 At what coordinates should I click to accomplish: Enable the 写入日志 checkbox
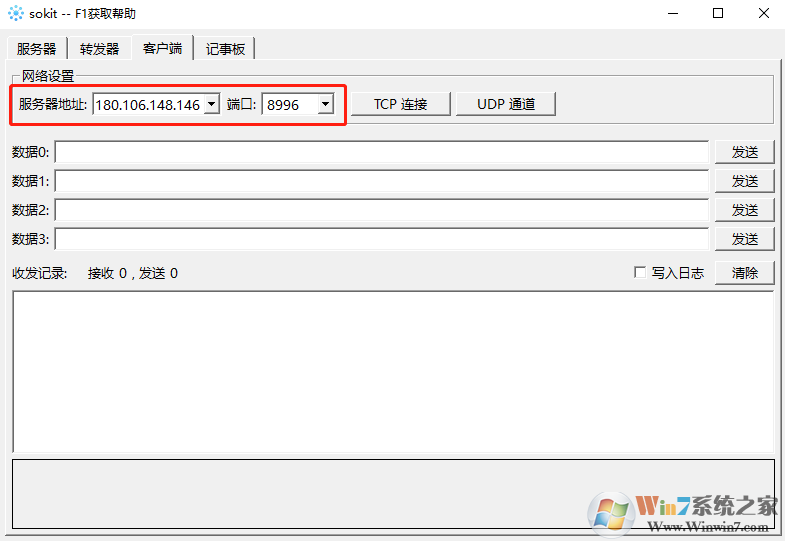pos(640,273)
